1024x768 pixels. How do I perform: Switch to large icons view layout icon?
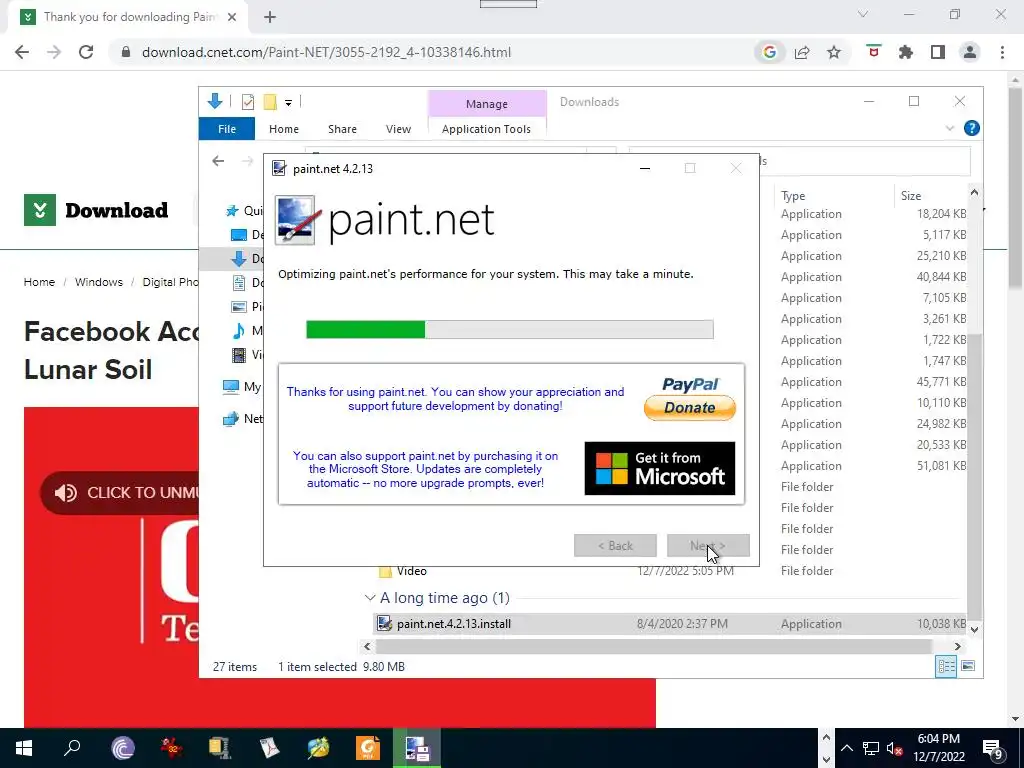click(968, 666)
